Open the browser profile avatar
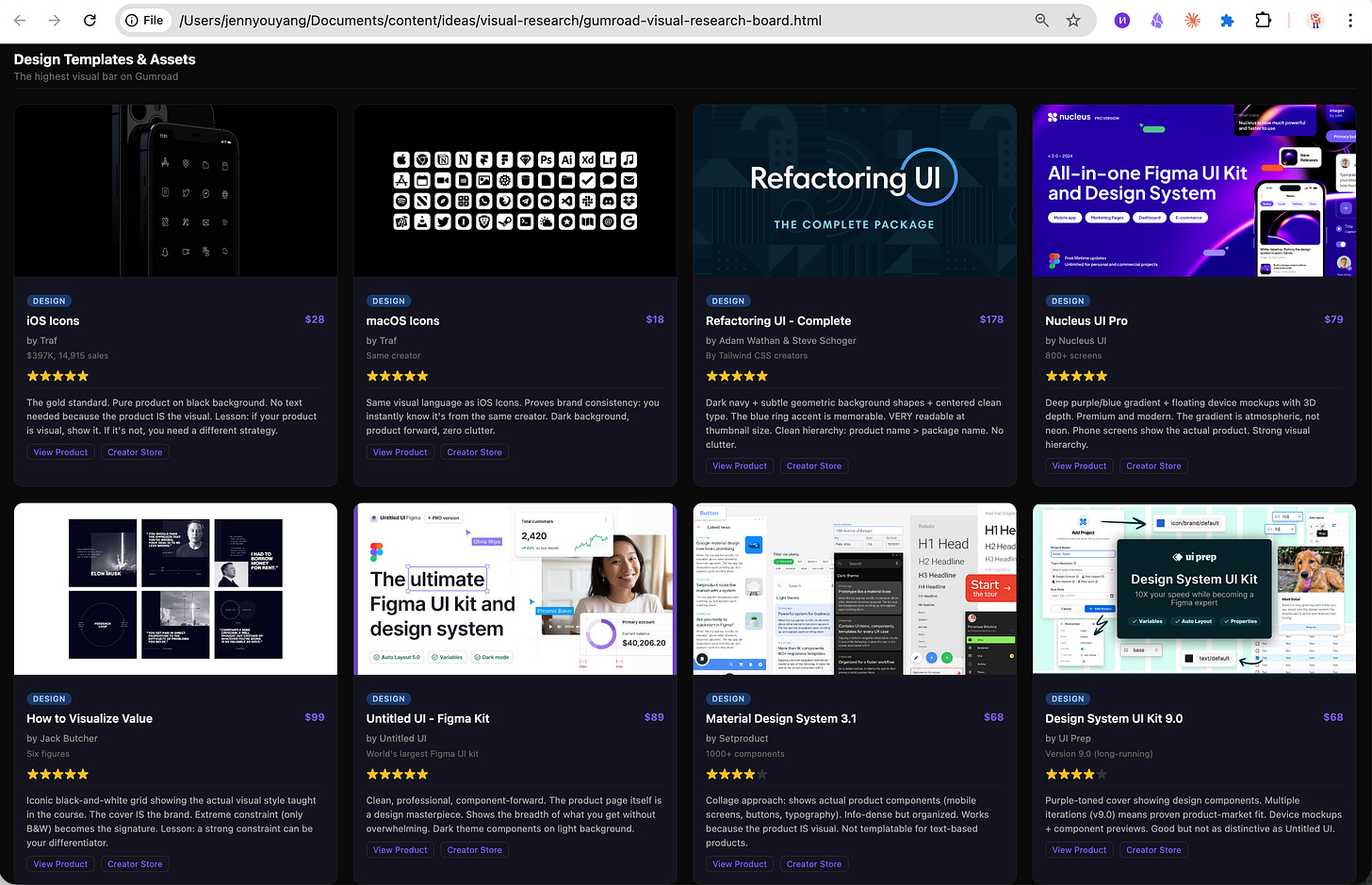 1315,20
